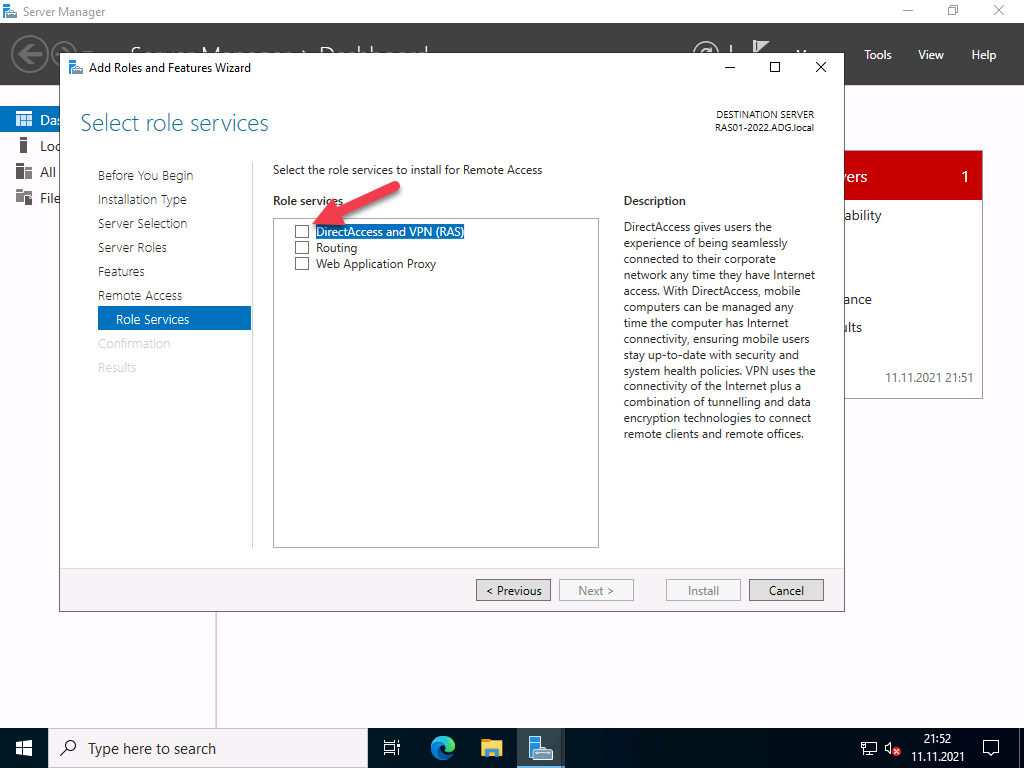This screenshot has height=768, width=1024.
Task: Activate Server Manager taskbar icon
Action: coord(541,748)
